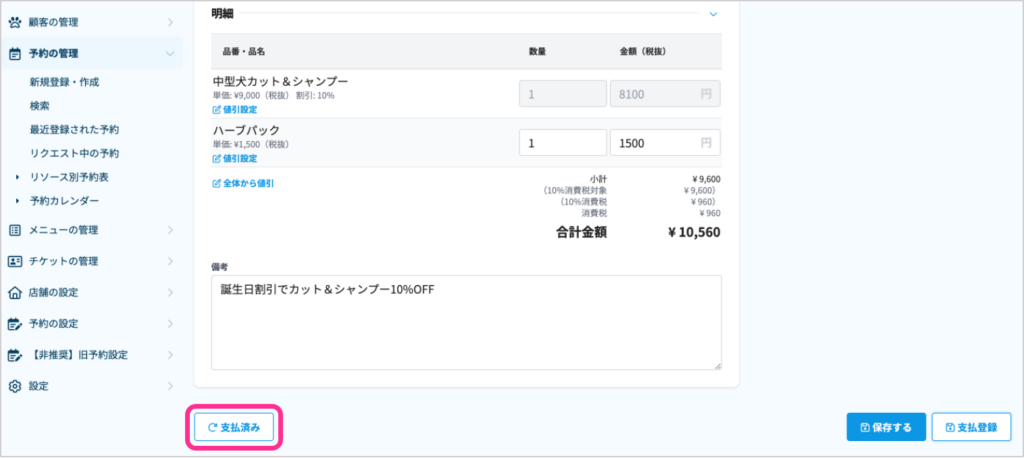This screenshot has height=458, width=1024.
Task: Click the 支払登録 button
Action: 972,428
